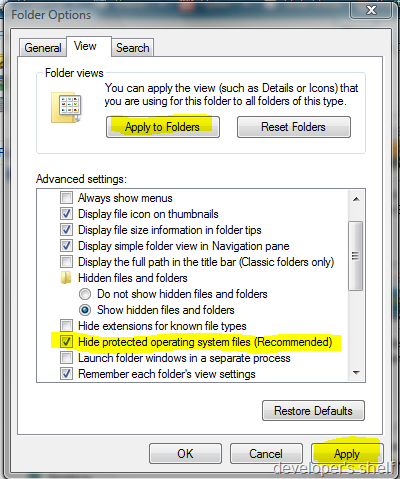Check Hide extensions for known file types
The height and width of the screenshot is (479, 400).
point(66,326)
